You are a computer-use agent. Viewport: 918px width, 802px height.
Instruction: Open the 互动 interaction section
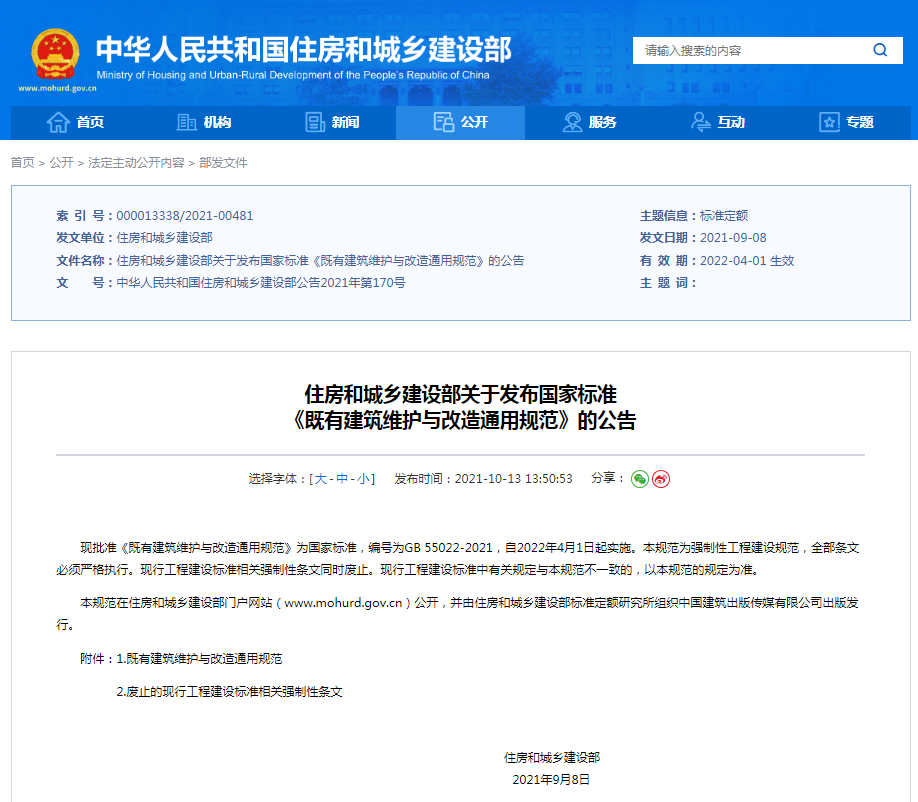click(718, 122)
